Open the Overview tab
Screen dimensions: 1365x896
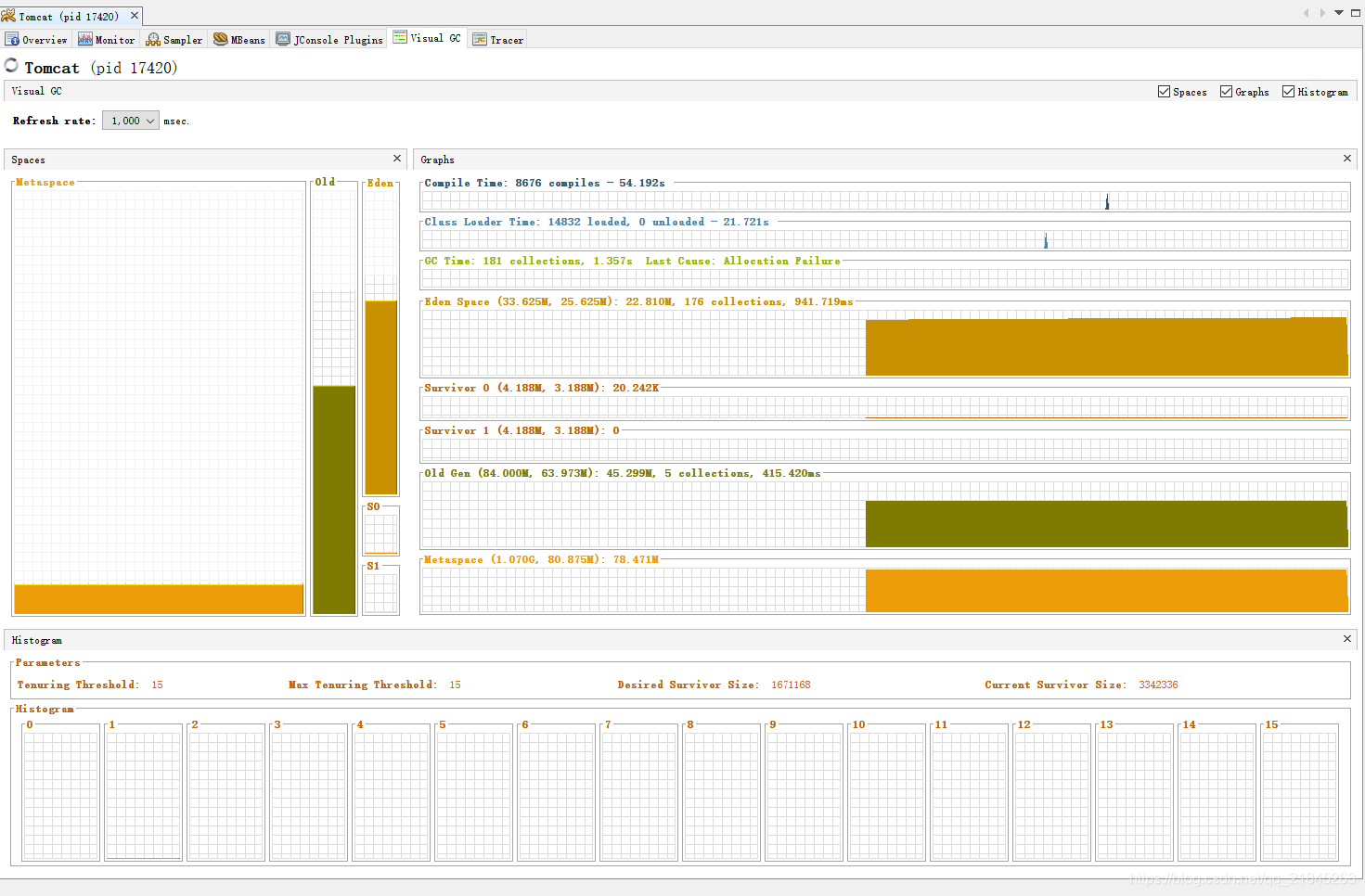[x=37, y=39]
